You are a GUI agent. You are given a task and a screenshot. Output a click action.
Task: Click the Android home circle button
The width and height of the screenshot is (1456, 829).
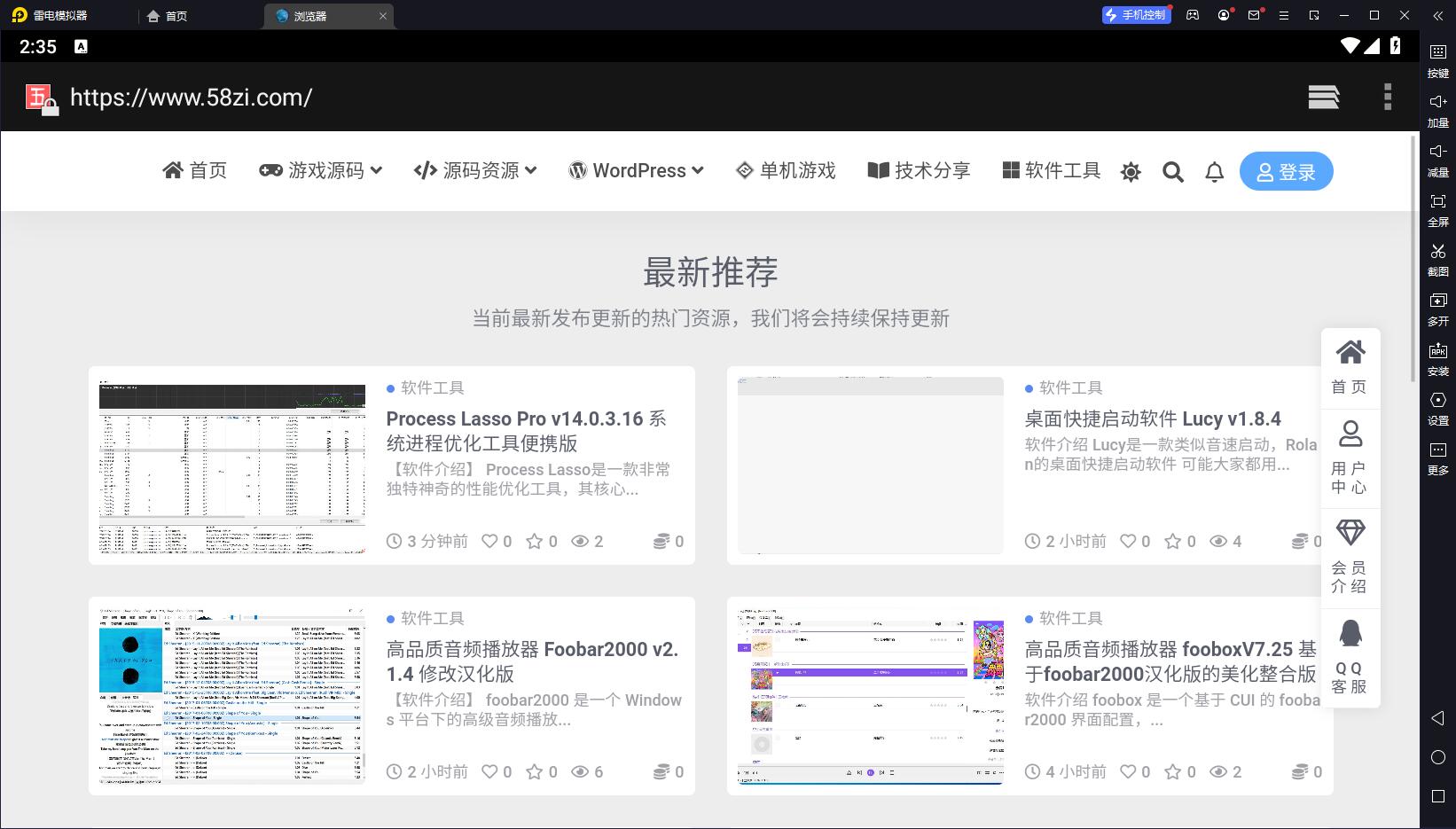click(x=1438, y=757)
